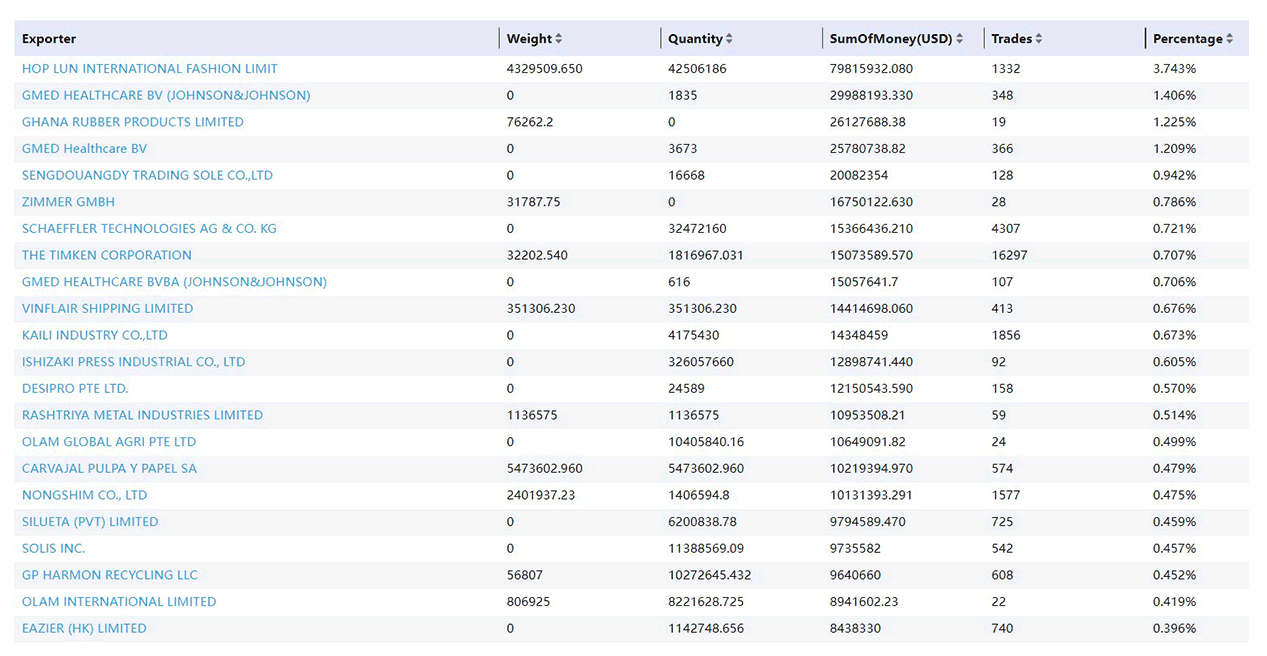The width and height of the screenshot is (1267, 656).
Task: Select trades value 1332
Action: [x=1006, y=69]
